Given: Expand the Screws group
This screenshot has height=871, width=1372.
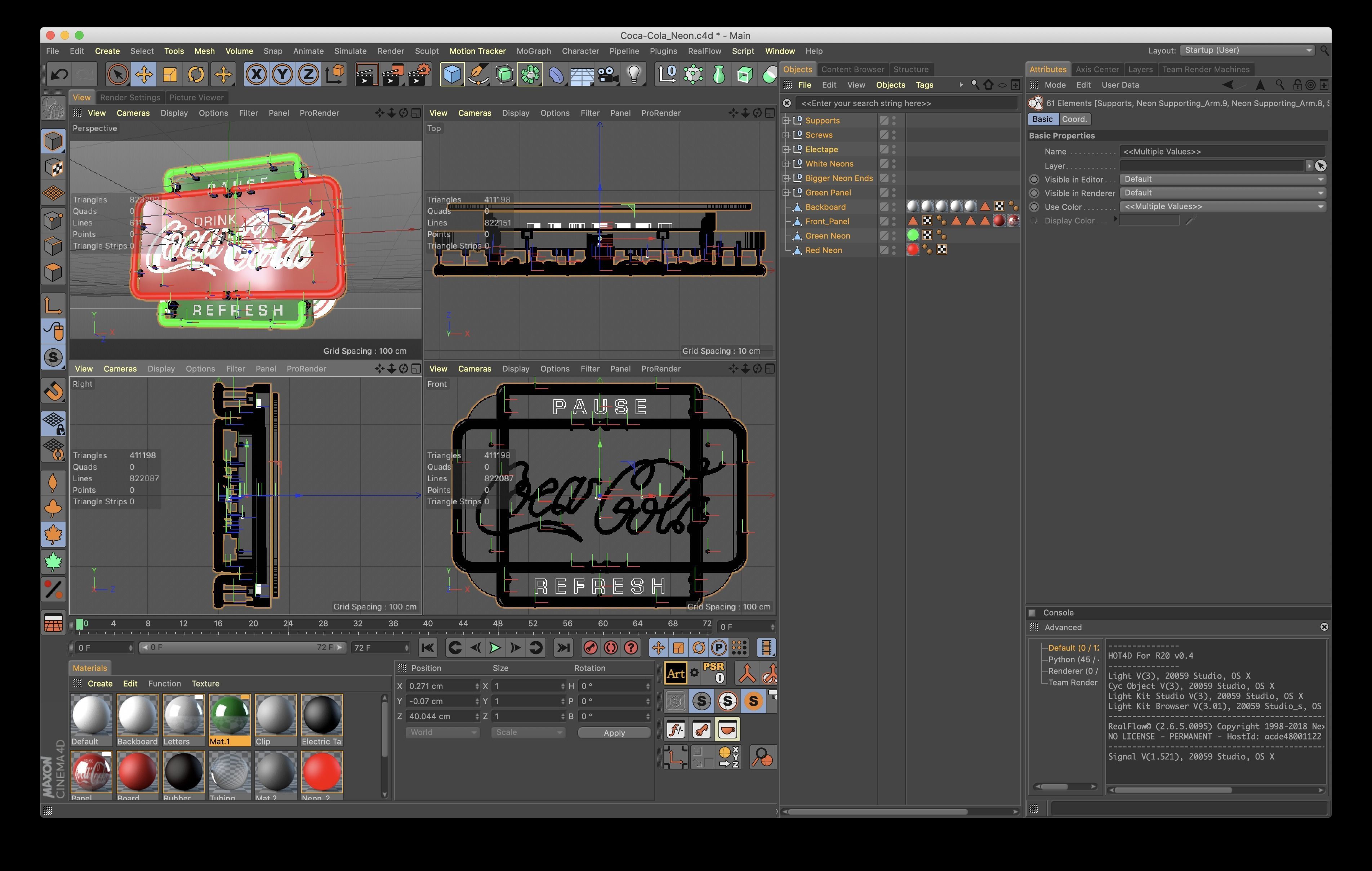Looking at the screenshot, I should 786,135.
